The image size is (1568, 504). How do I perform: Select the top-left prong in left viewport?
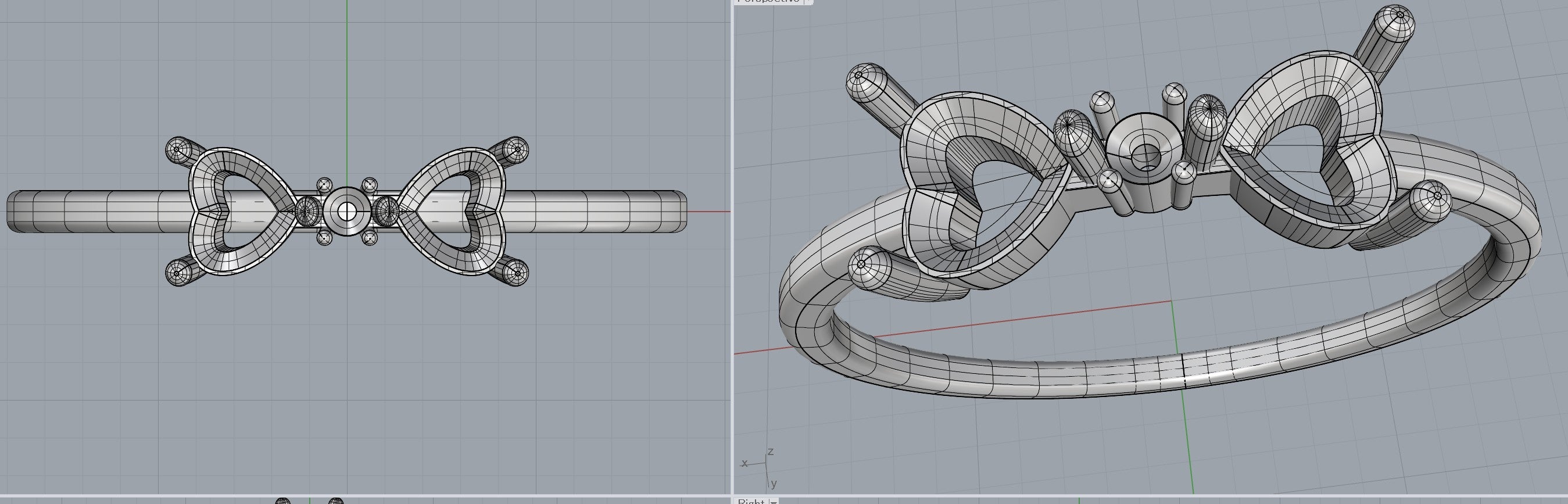coord(184,152)
